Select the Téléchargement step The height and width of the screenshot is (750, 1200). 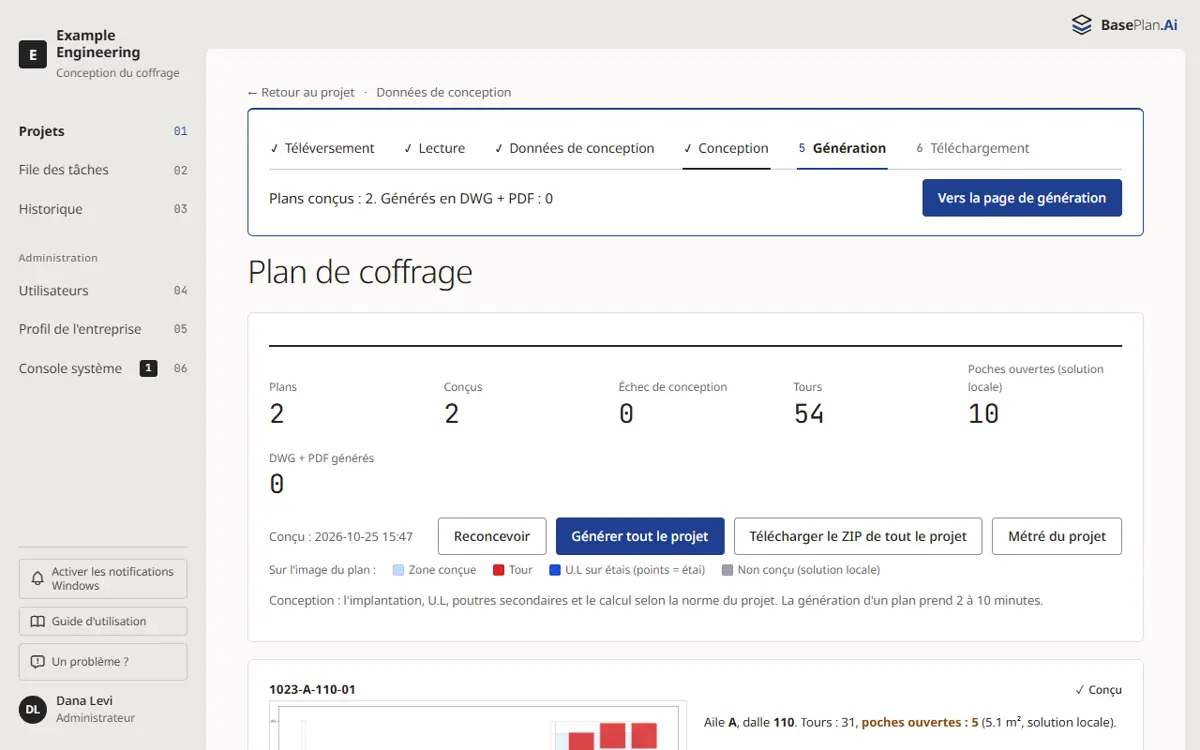pyautogui.click(x=973, y=148)
